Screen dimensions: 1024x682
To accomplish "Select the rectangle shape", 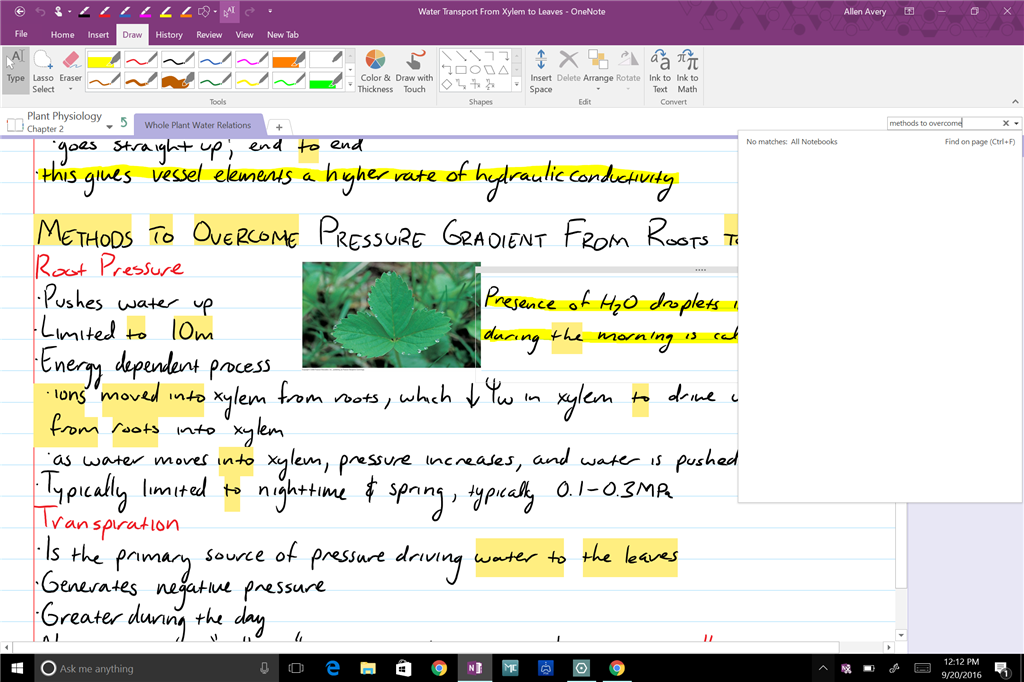I will [461, 70].
